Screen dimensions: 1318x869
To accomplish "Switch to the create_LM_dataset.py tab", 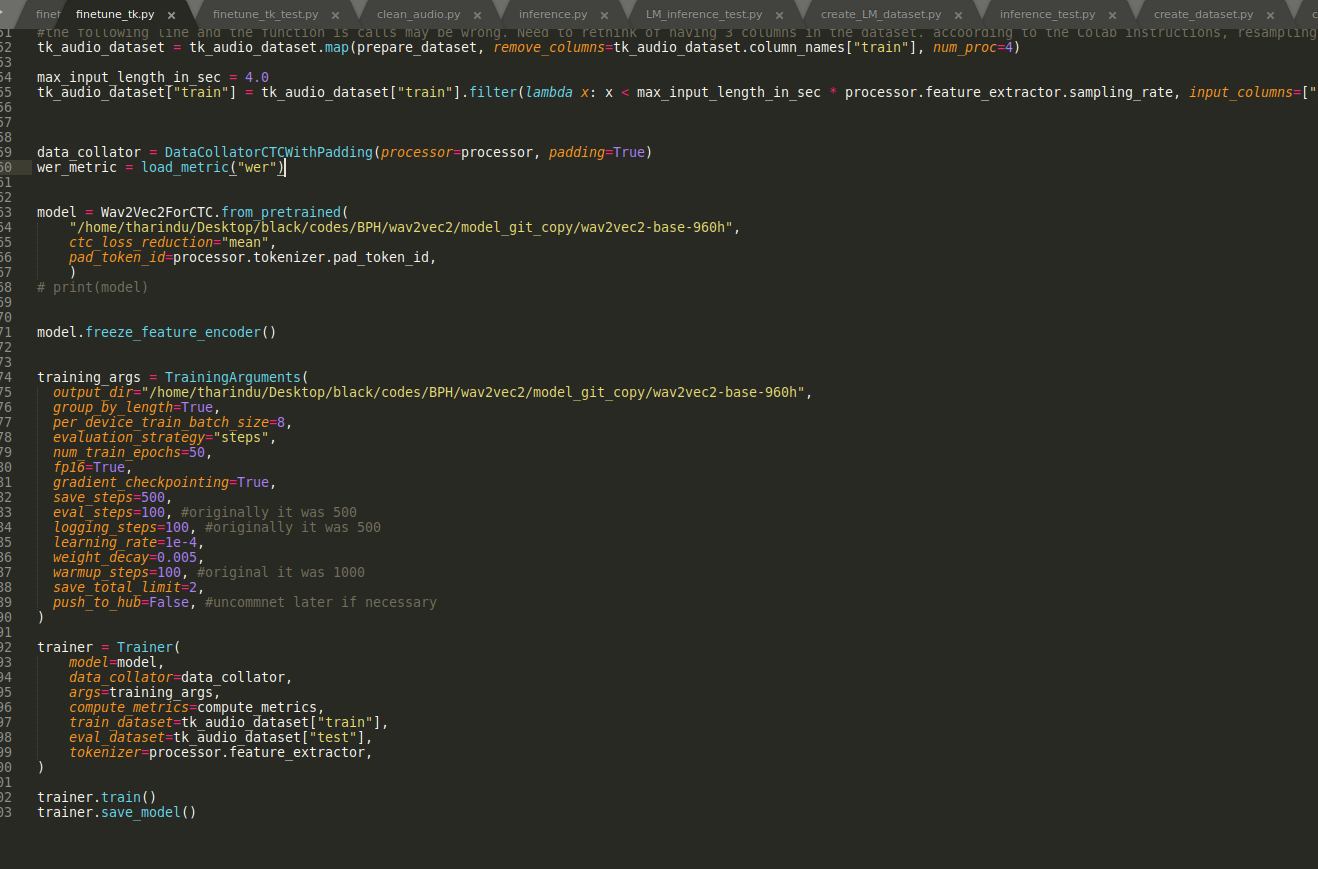I will 881,15.
